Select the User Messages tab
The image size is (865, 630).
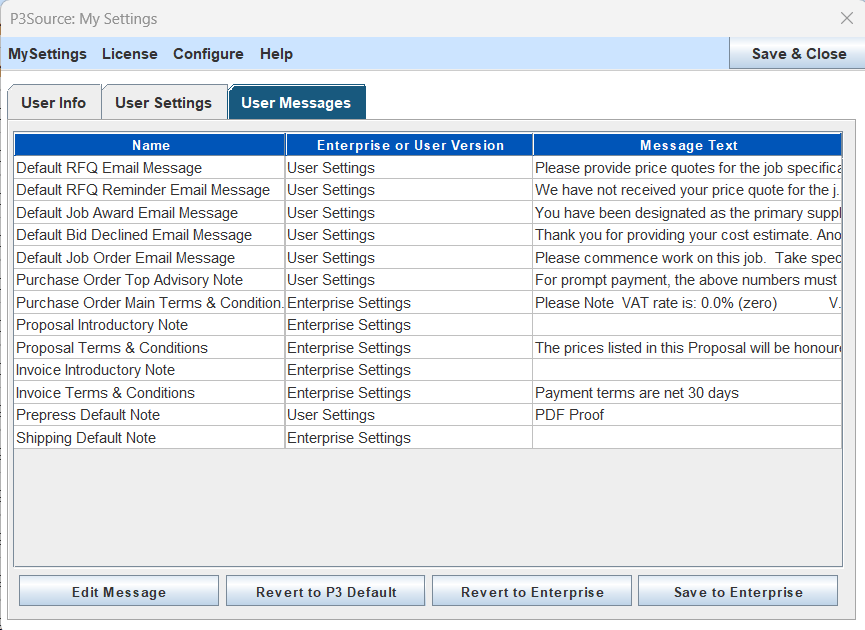(296, 101)
